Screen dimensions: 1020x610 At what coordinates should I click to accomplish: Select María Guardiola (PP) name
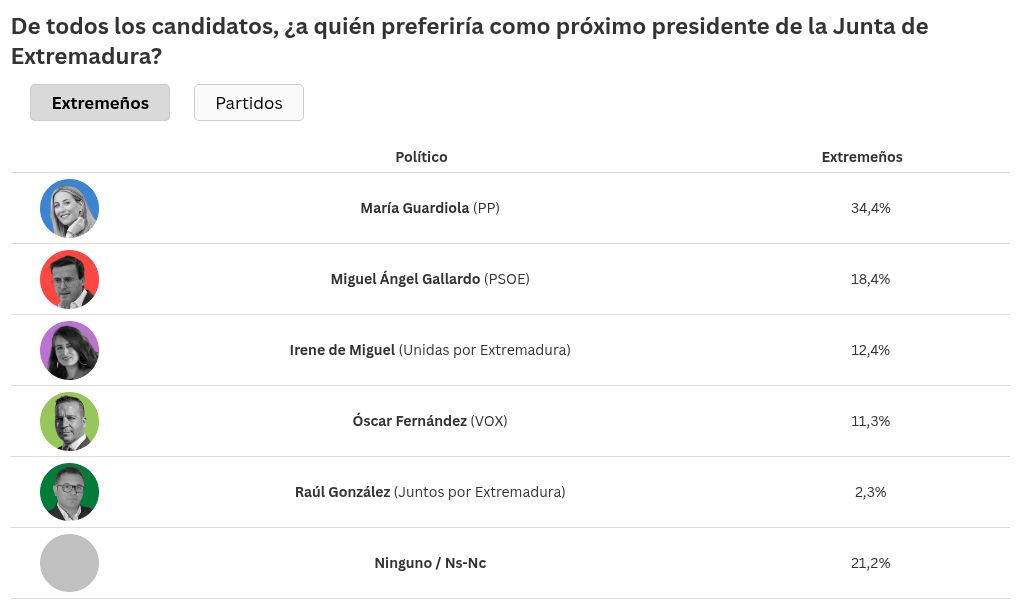(x=430, y=208)
